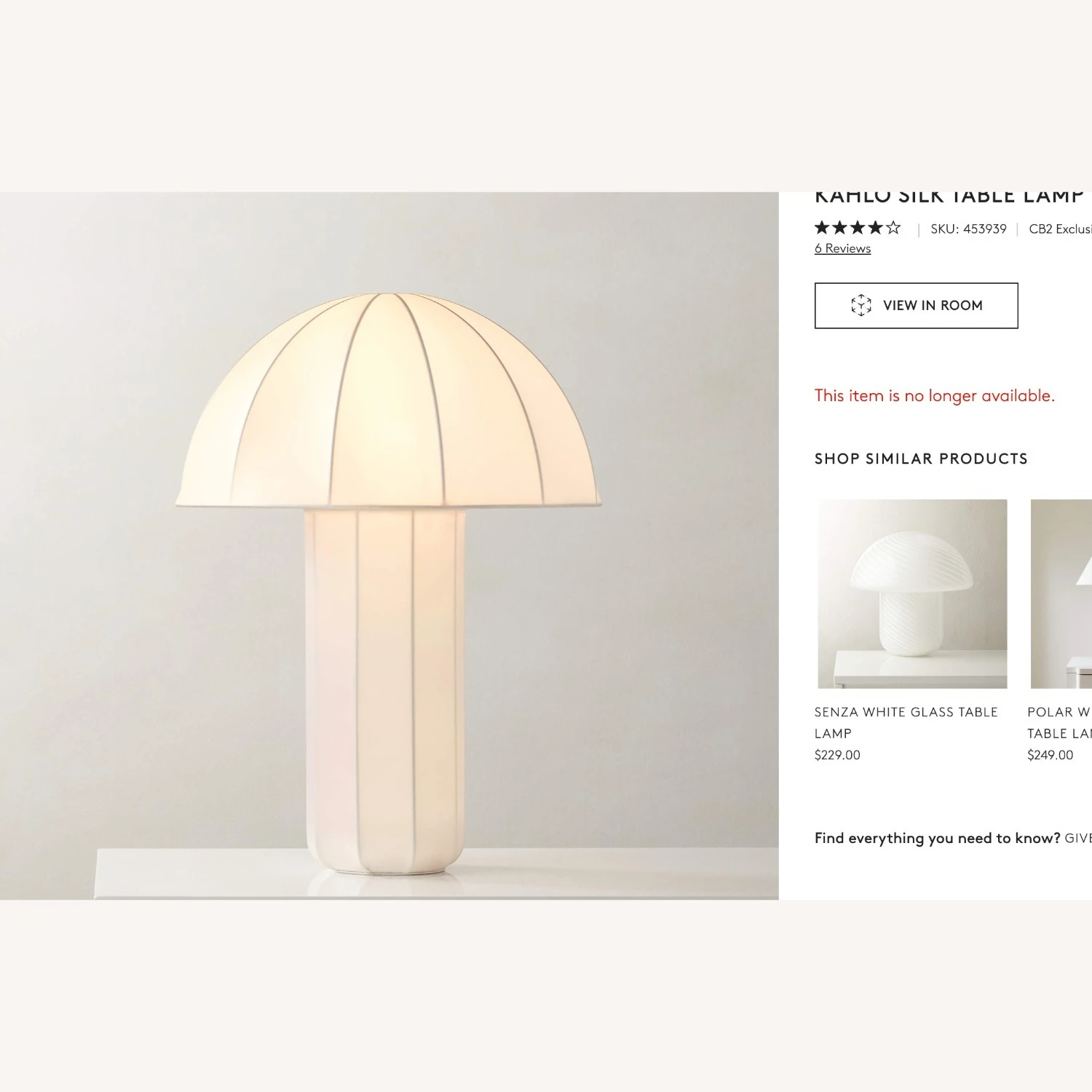Click the first filled rating star
This screenshot has height=1092, width=1092.
pos(823,228)
